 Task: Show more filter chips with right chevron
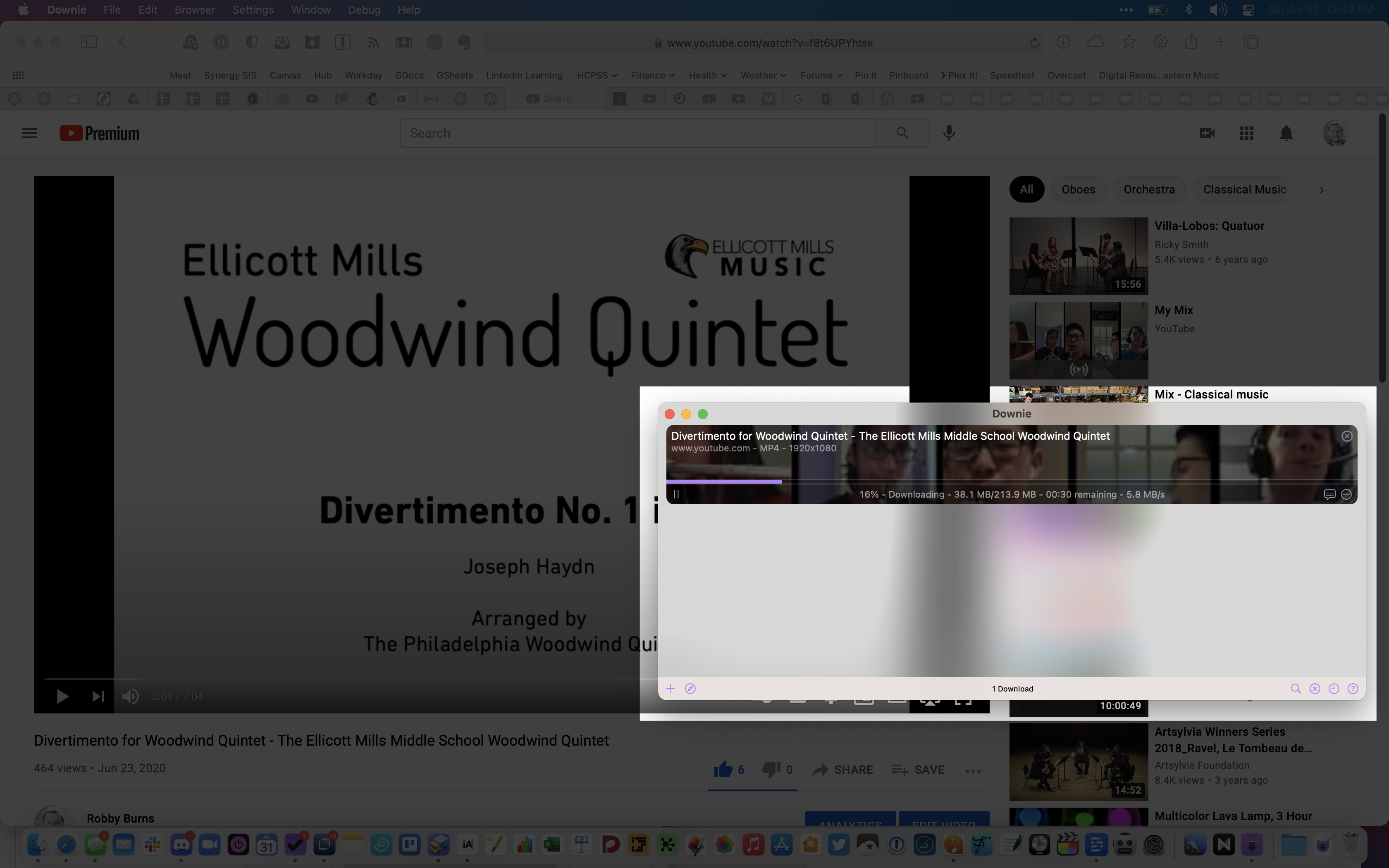point(1321,190)
